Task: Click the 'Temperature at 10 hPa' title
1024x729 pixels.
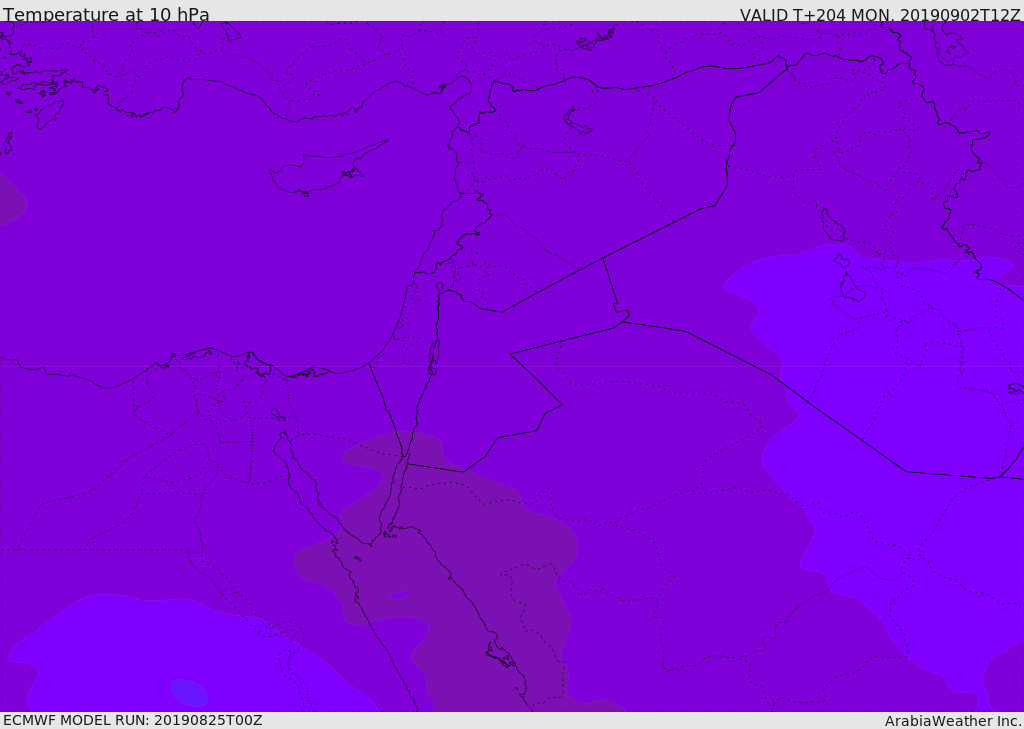Action: pos(106,14)
